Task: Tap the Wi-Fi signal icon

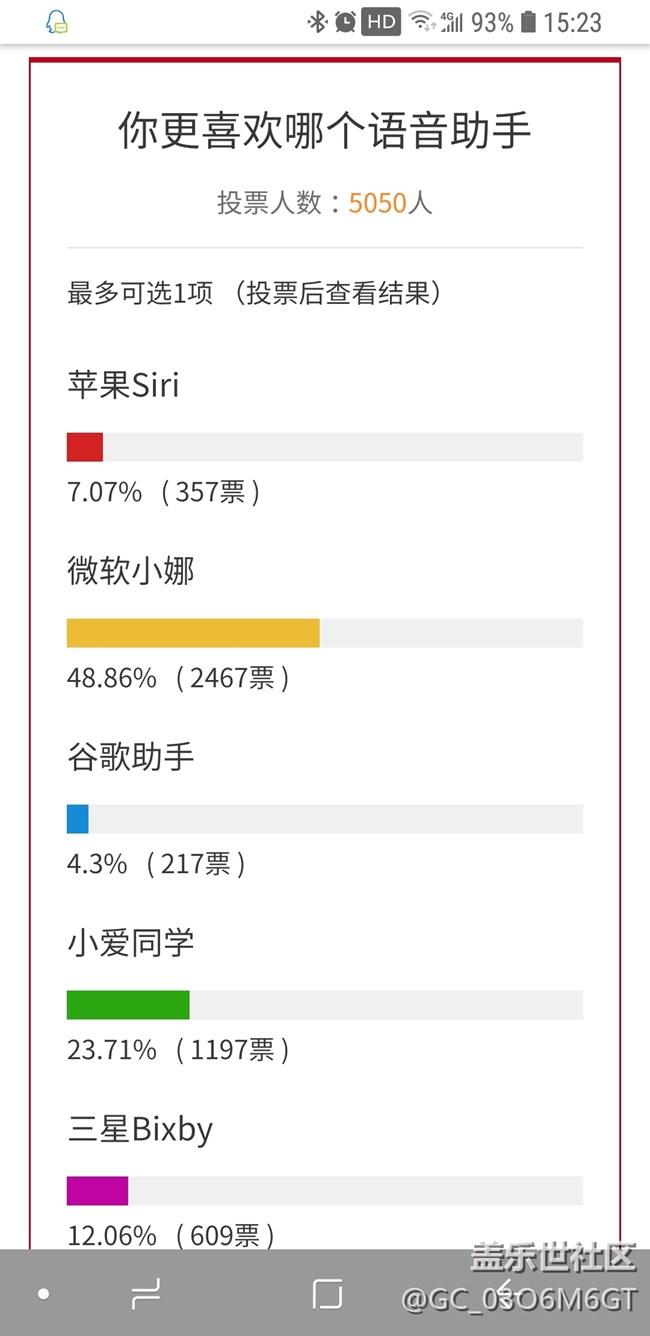Action: (421, 22)
